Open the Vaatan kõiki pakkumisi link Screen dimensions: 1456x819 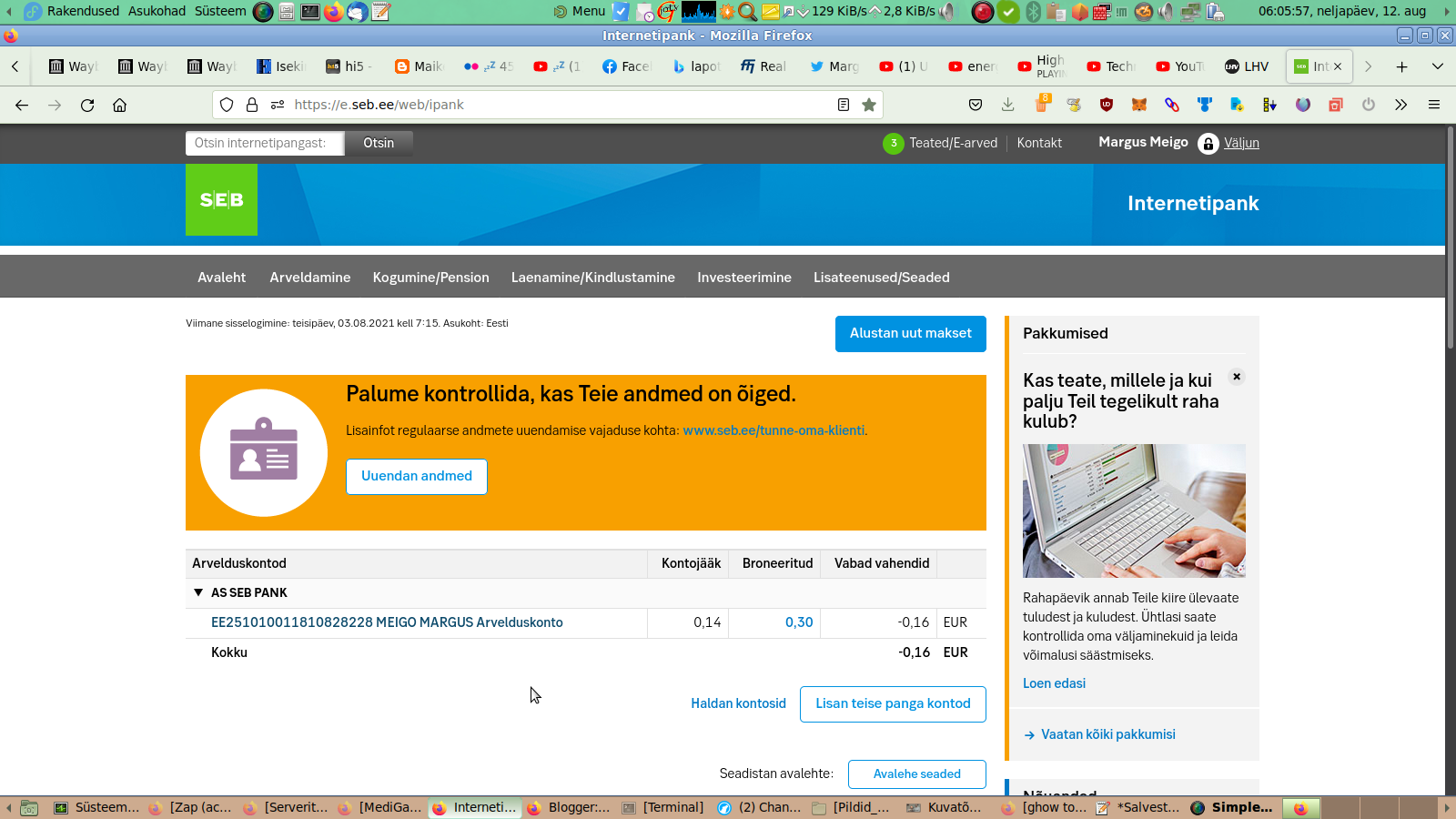1107,734
